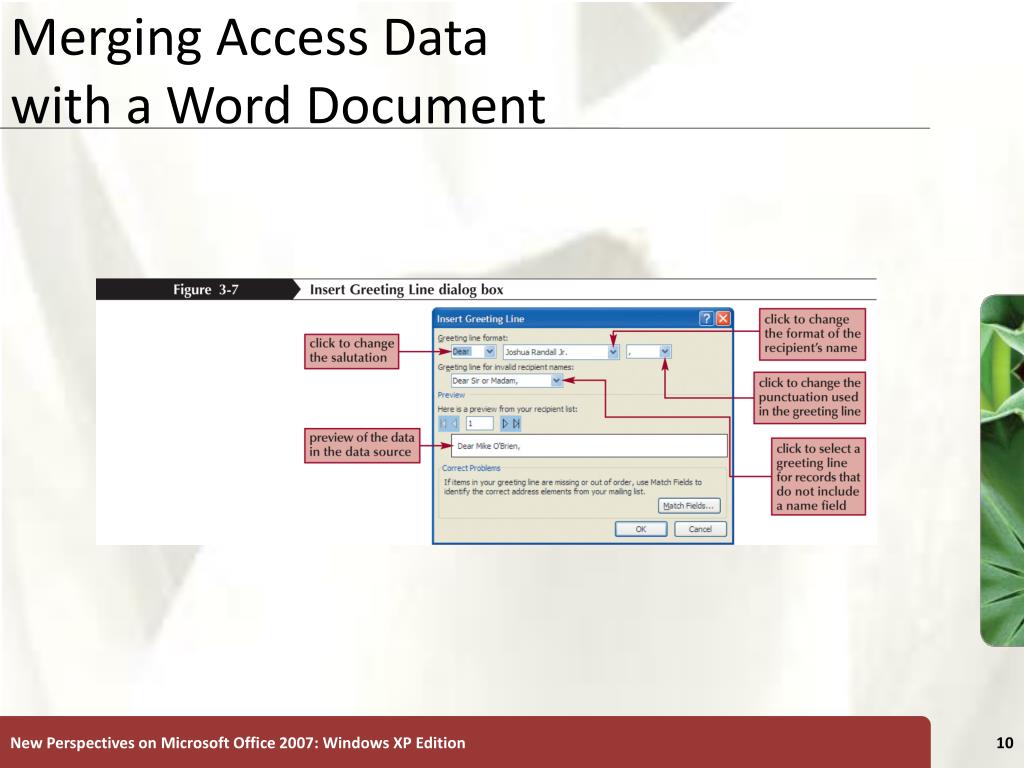This screenshot has height=768, width=1024.
Task: Click the 'Greeting line format:' label
Action: click(x=472, y=338)
